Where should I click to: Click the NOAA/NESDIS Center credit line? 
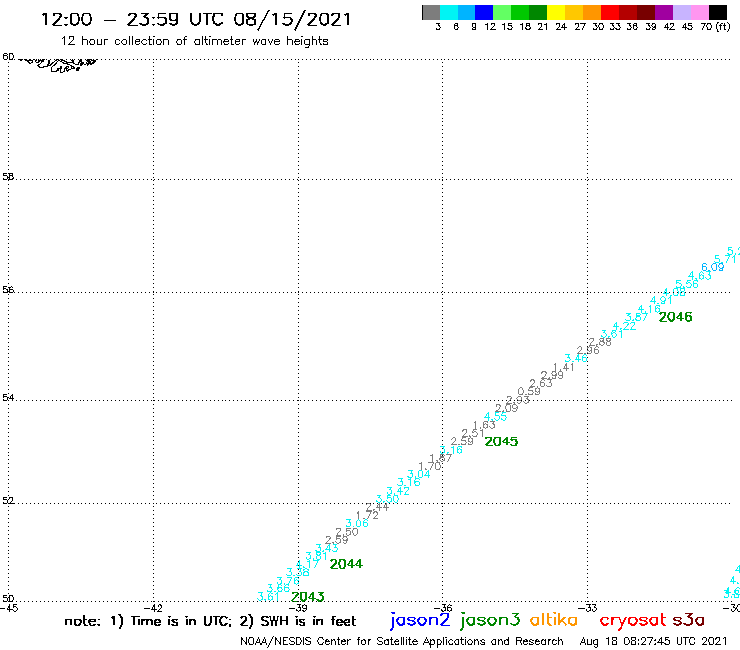pos(402,642)
